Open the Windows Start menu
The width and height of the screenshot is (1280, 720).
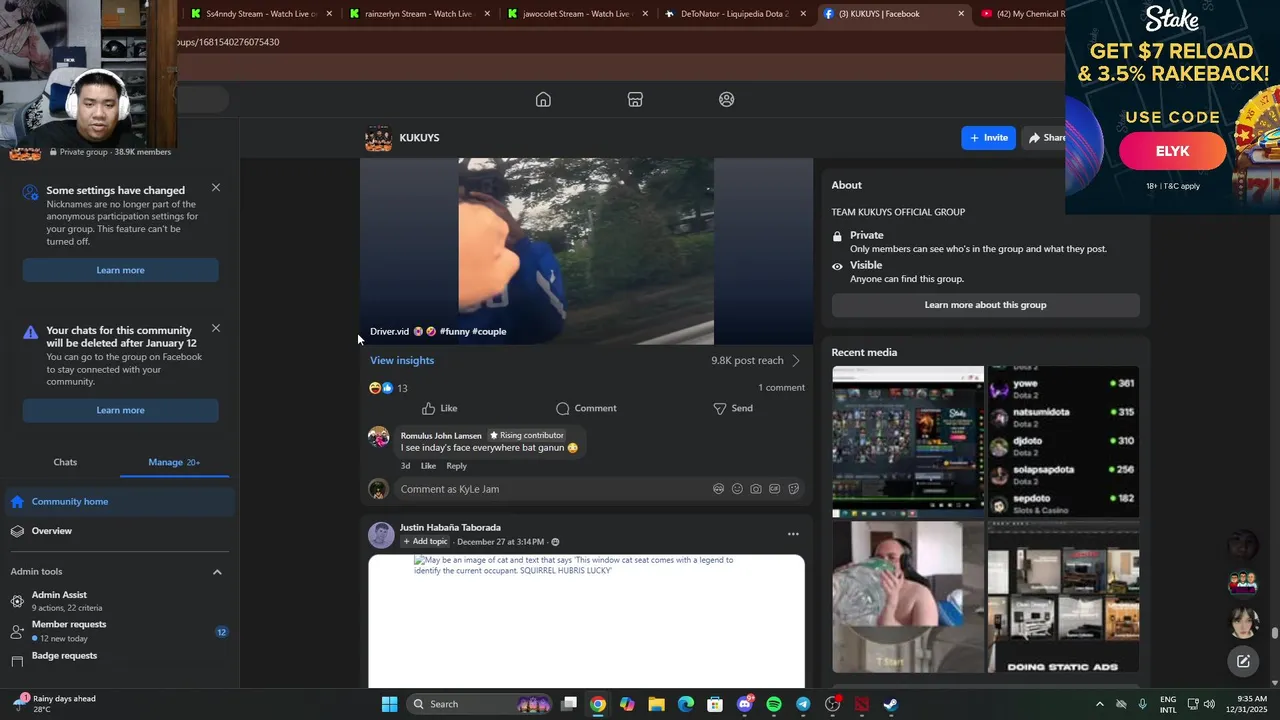coord(389,704)
